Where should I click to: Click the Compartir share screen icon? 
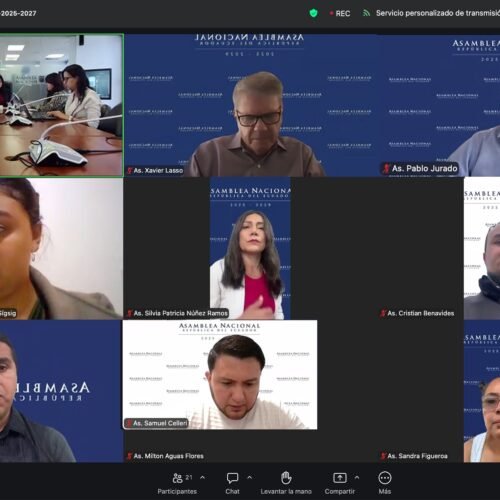340,478
